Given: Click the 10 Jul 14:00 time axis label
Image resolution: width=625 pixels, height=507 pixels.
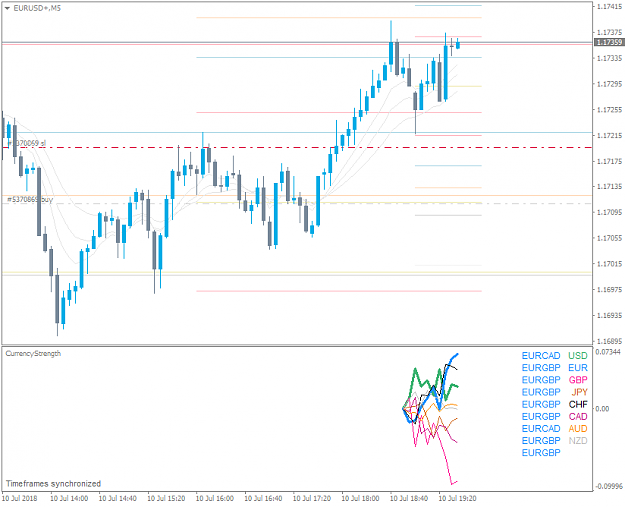Looking at the screenshot, I should 69,498.
